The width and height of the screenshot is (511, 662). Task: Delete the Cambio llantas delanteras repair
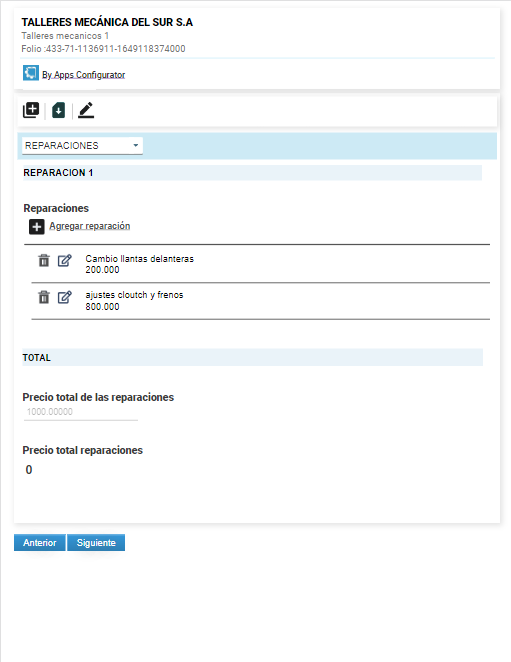44,260
